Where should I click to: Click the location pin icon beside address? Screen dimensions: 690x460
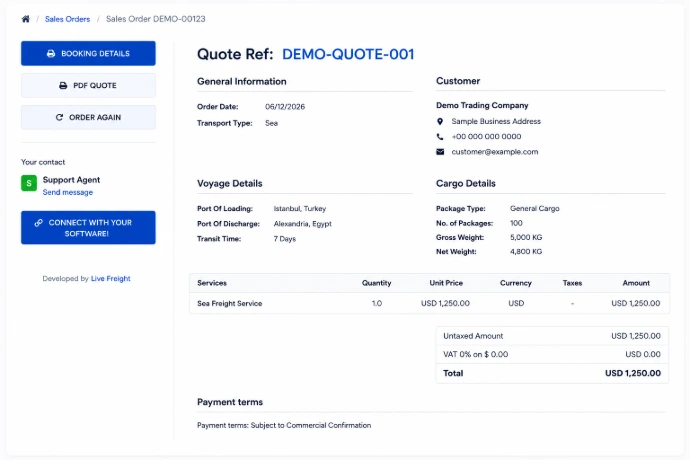pyautogui.click(x=440, y=121)
